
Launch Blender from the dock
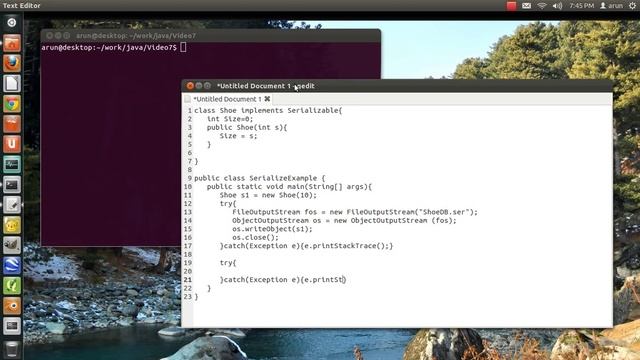click(12, 306)
